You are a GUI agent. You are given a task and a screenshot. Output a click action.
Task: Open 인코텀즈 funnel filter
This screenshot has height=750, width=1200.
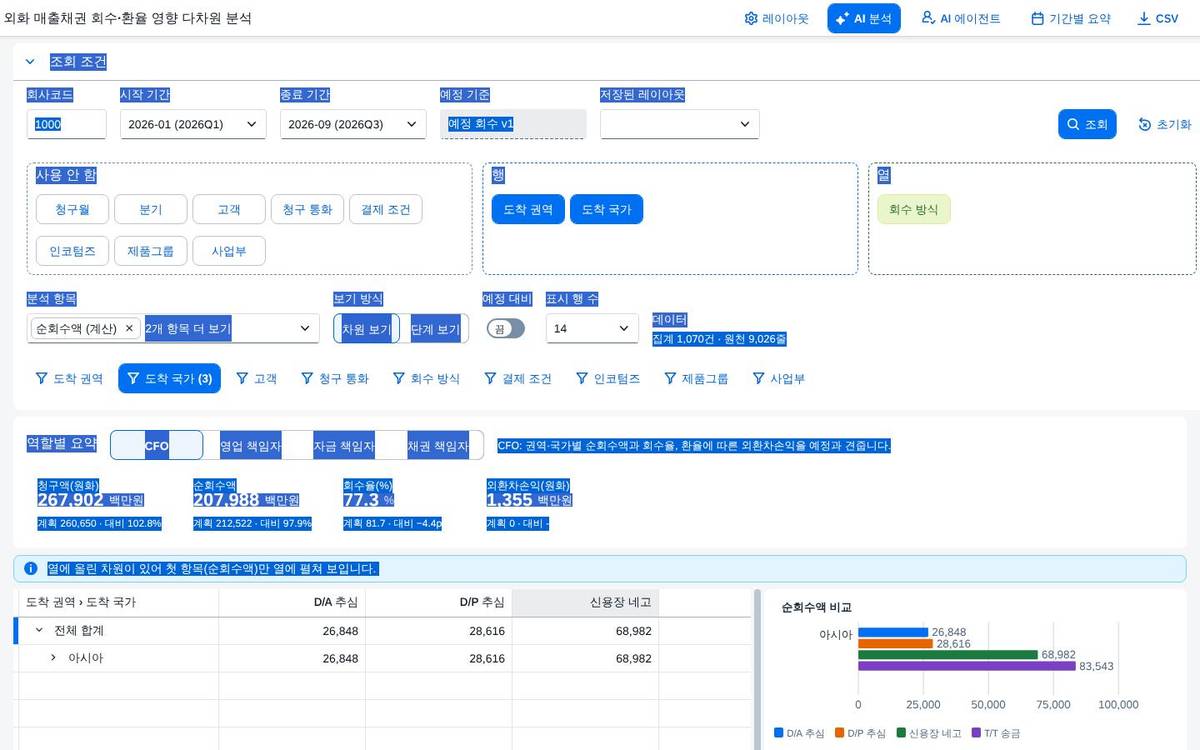point(610,378)
